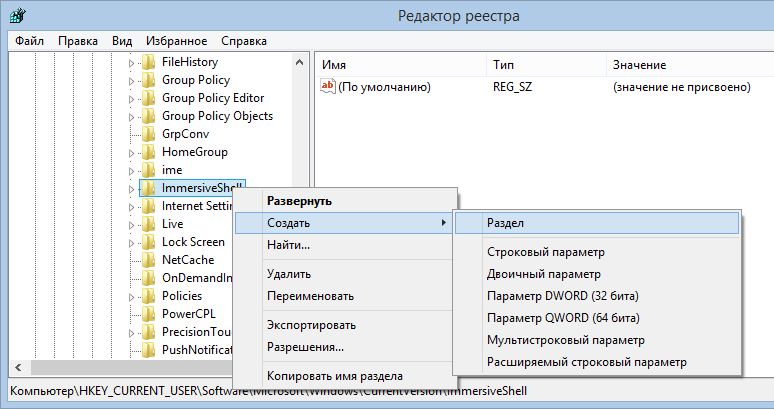Click Экспортировать in the context menu
This screenshot has width=774, height=409.
coord(311,325)
